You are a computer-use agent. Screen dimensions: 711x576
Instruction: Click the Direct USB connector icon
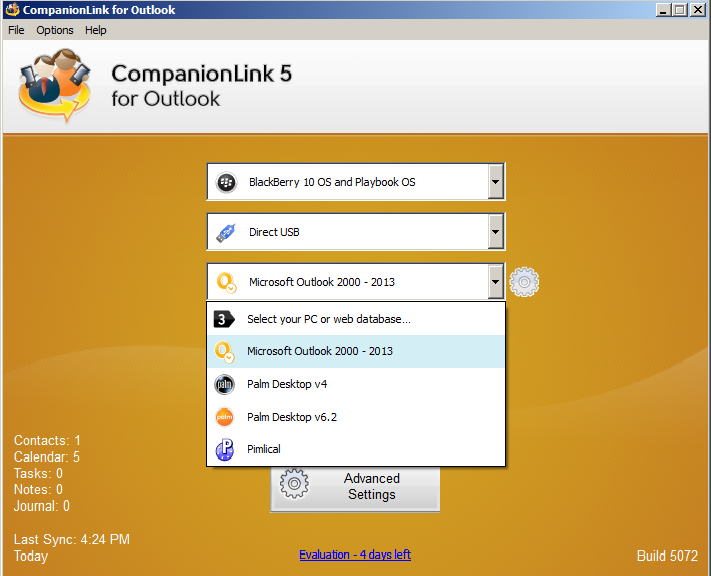pyautogui.click(x=226, y=232)
